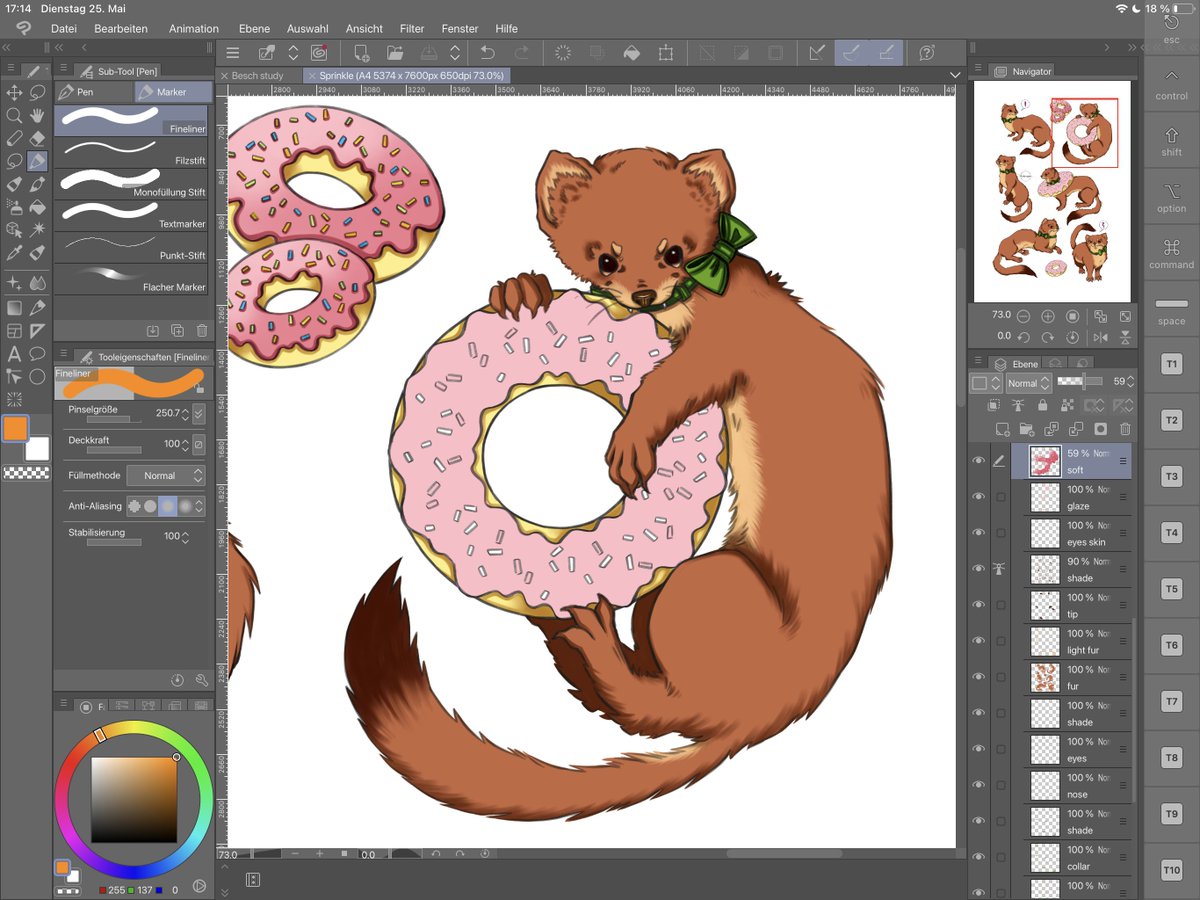This screenshot has width=1200, height=900.
Task: Select the Auto-select magic wand tool
Action: pos(37,231)
